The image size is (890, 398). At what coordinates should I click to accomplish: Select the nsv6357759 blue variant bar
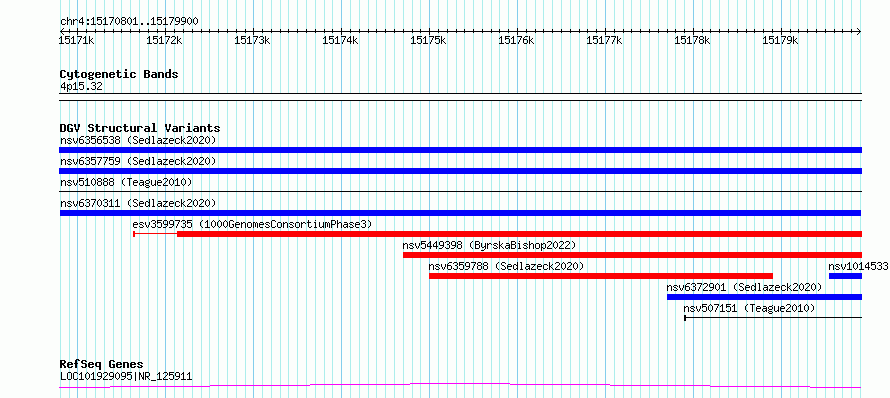[x=460, y=171]
